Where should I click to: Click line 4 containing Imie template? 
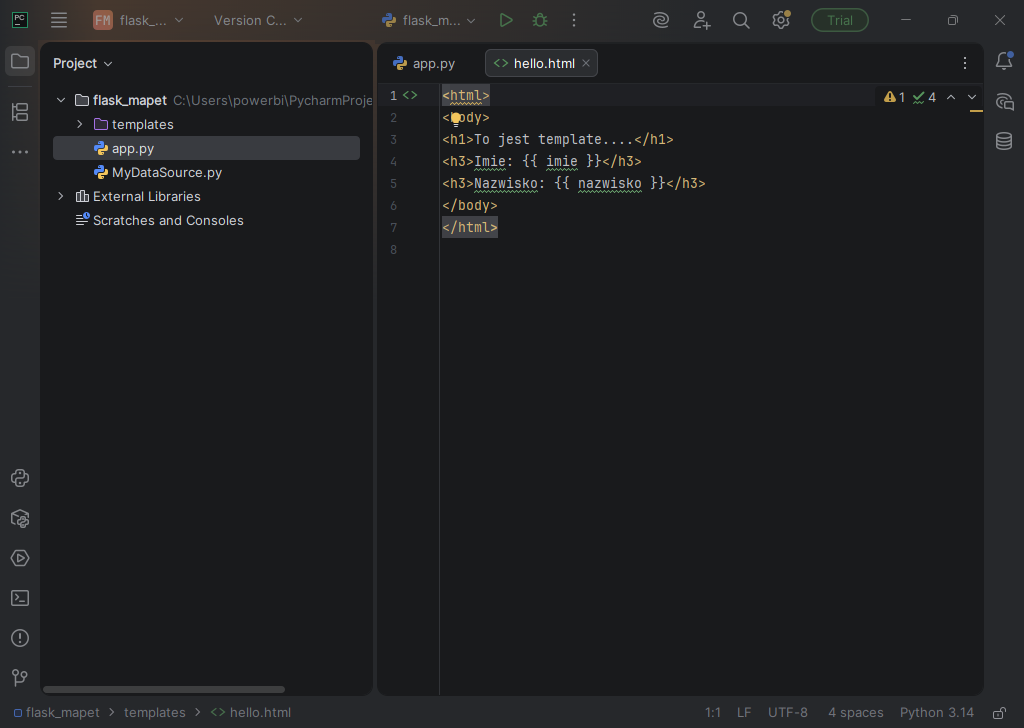tap(541, 161)
